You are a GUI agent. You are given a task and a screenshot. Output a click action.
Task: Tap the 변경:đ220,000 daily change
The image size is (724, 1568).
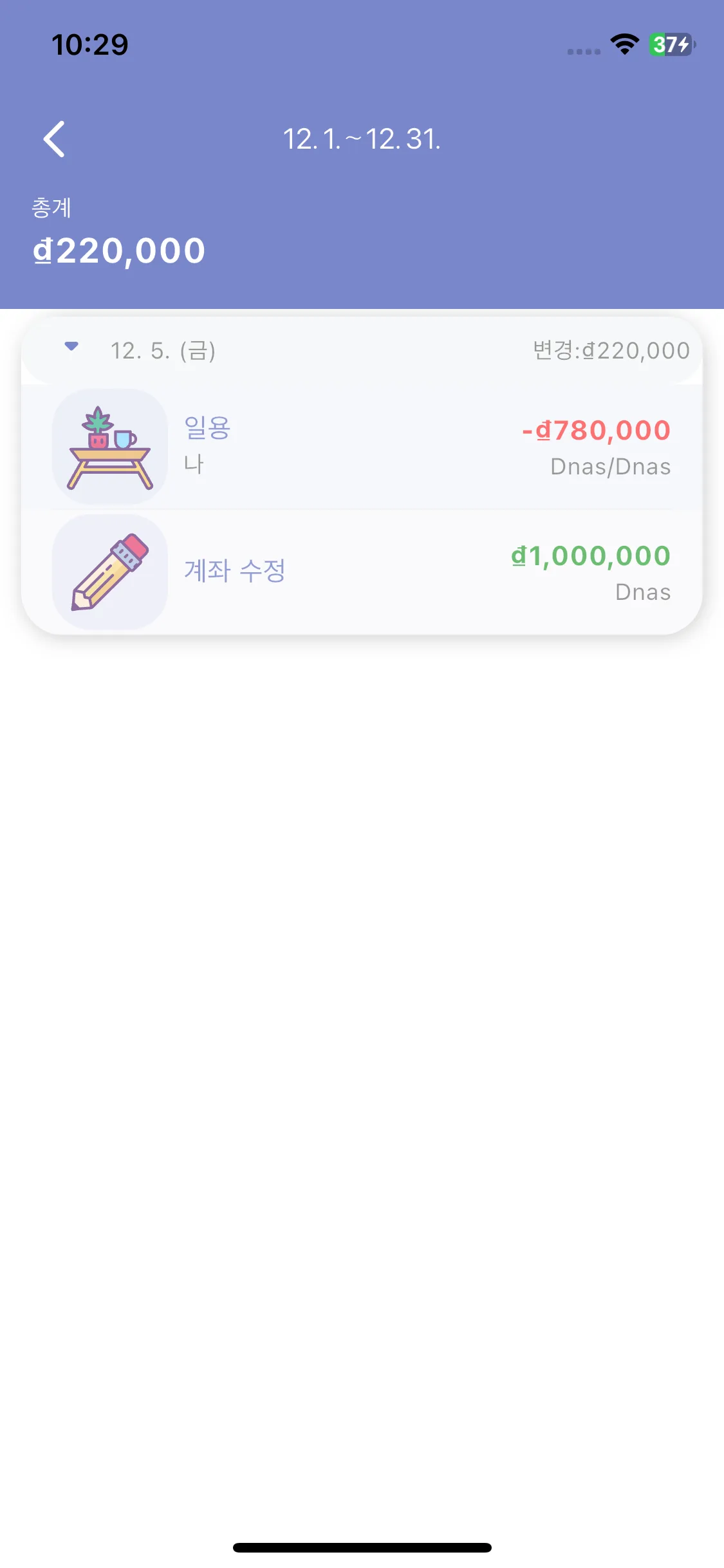611,351
